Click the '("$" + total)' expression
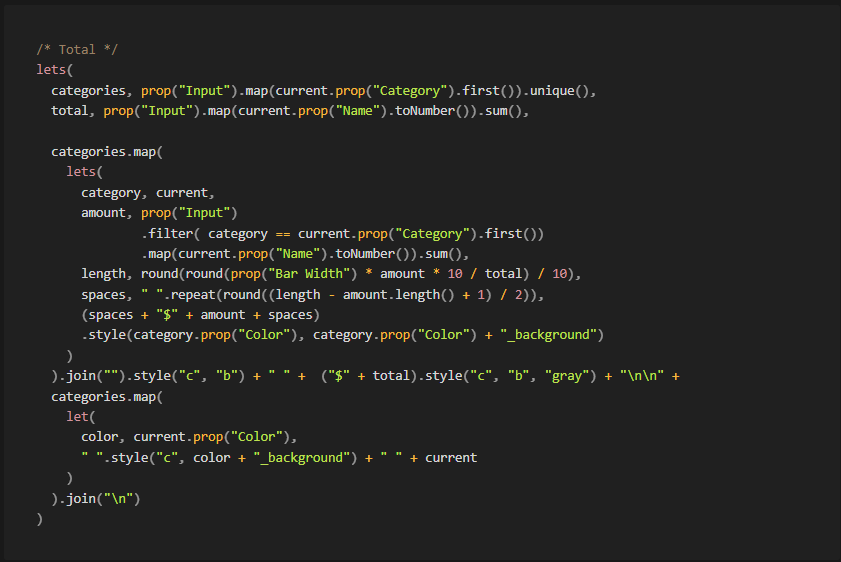Viewport: 841px width, 562px height. 368,376
